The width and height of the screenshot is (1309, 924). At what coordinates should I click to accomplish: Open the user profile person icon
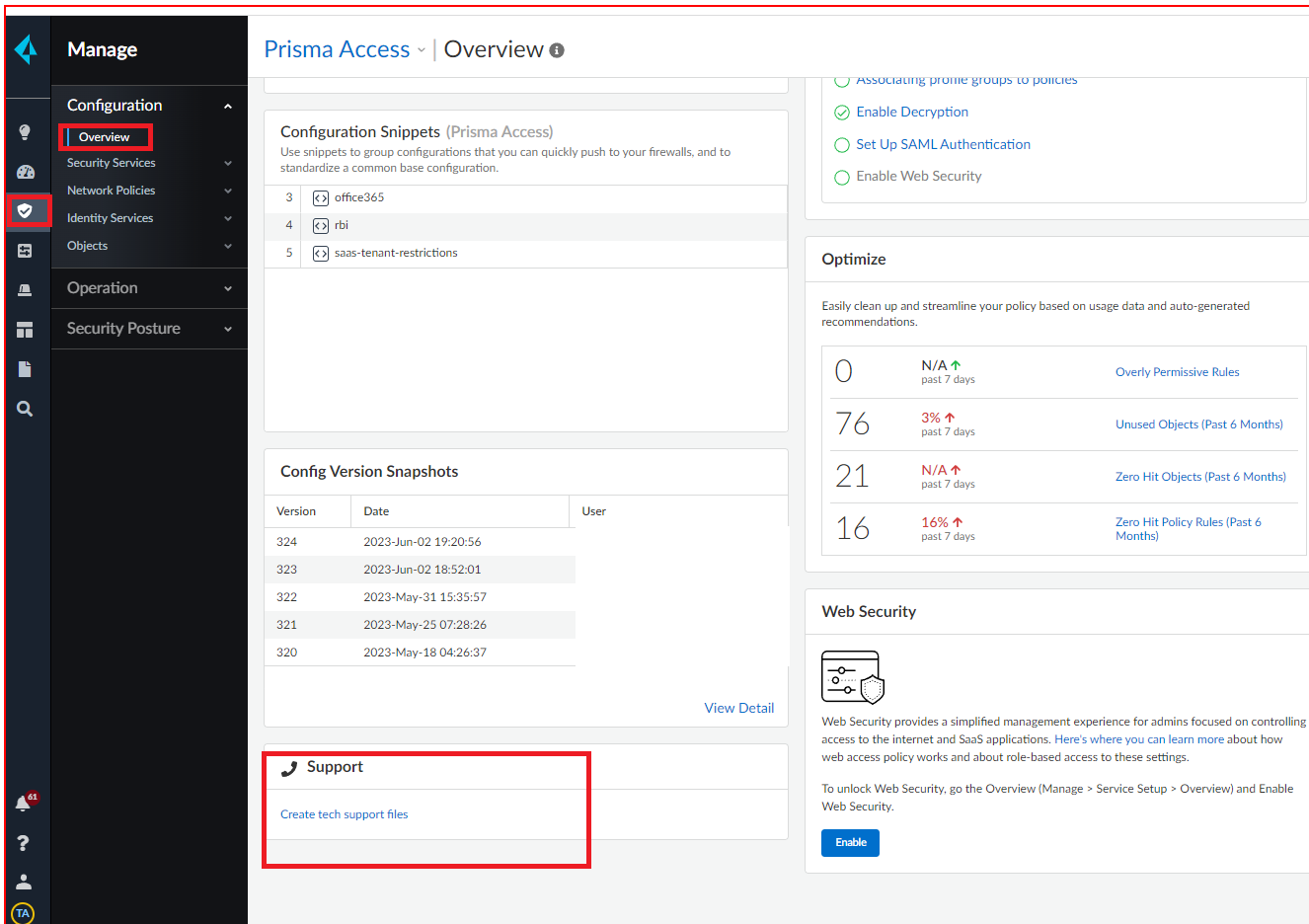[24, 882]
